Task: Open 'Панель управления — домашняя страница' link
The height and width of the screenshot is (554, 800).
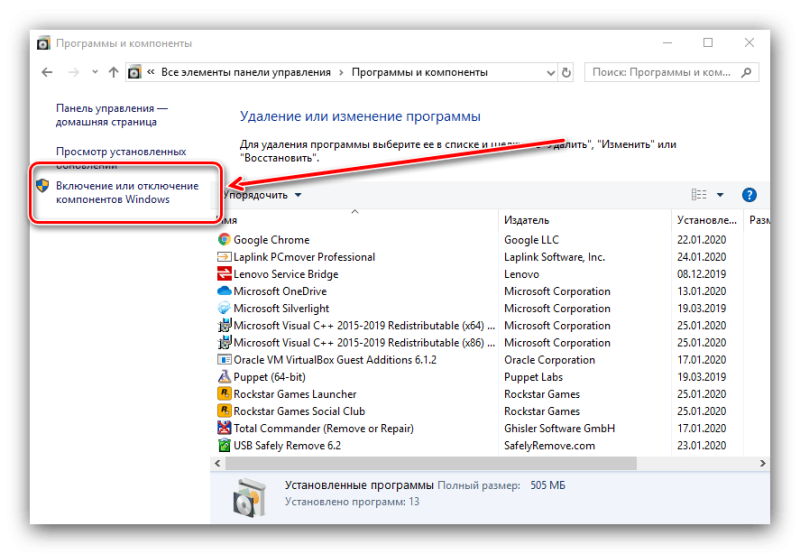Action: 111,115
